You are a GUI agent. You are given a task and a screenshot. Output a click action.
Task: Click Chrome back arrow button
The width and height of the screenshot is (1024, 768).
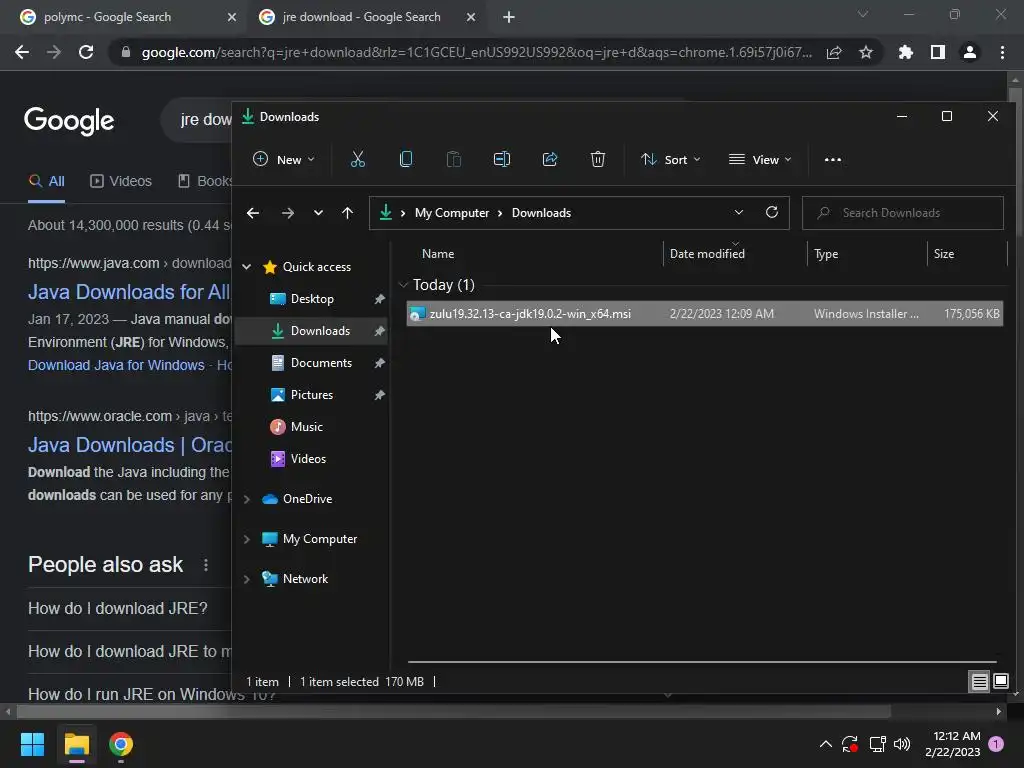pyautogui.click(x=22, y=52)
